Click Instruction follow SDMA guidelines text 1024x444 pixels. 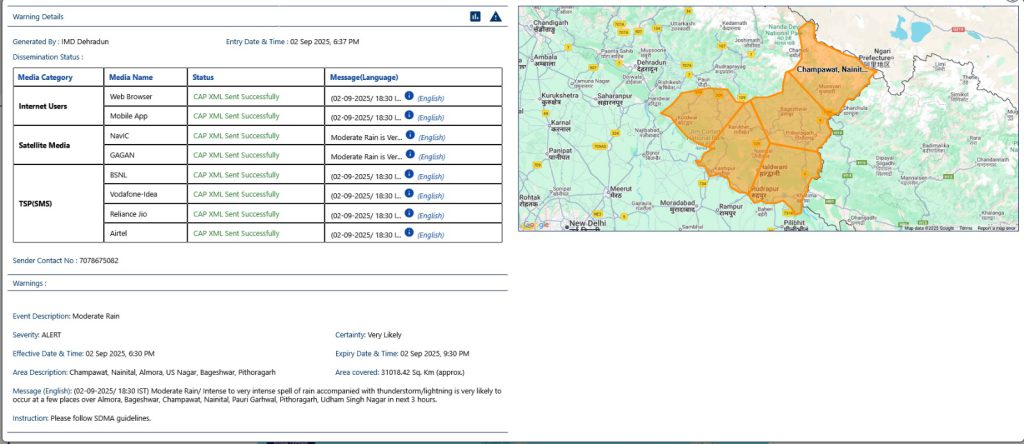click(82, 418)
